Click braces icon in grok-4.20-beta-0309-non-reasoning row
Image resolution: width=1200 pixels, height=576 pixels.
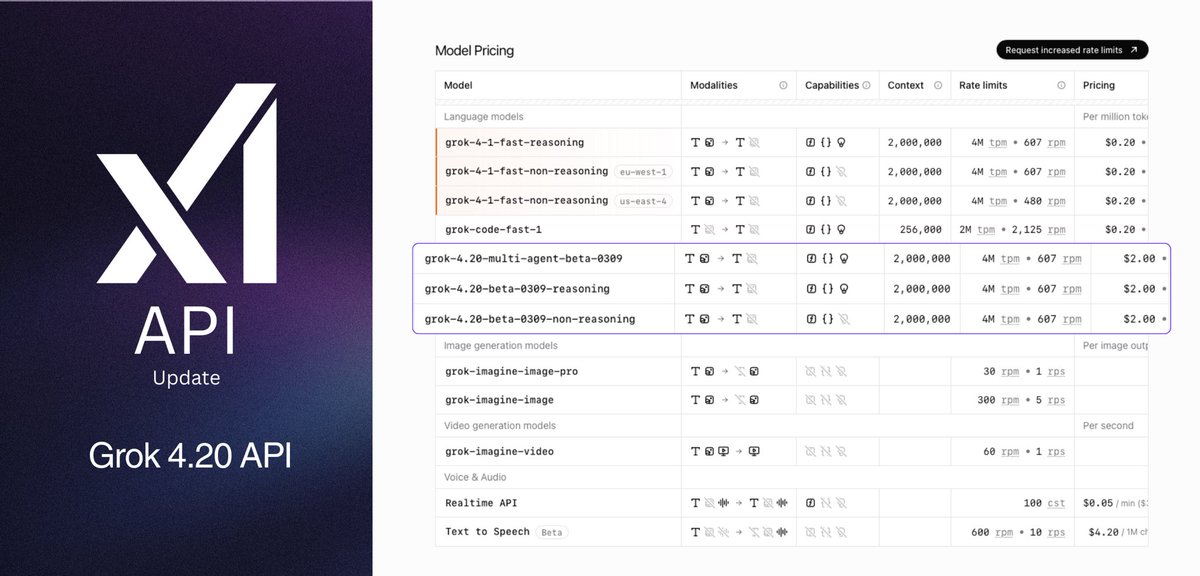click(x=827, y=319)
